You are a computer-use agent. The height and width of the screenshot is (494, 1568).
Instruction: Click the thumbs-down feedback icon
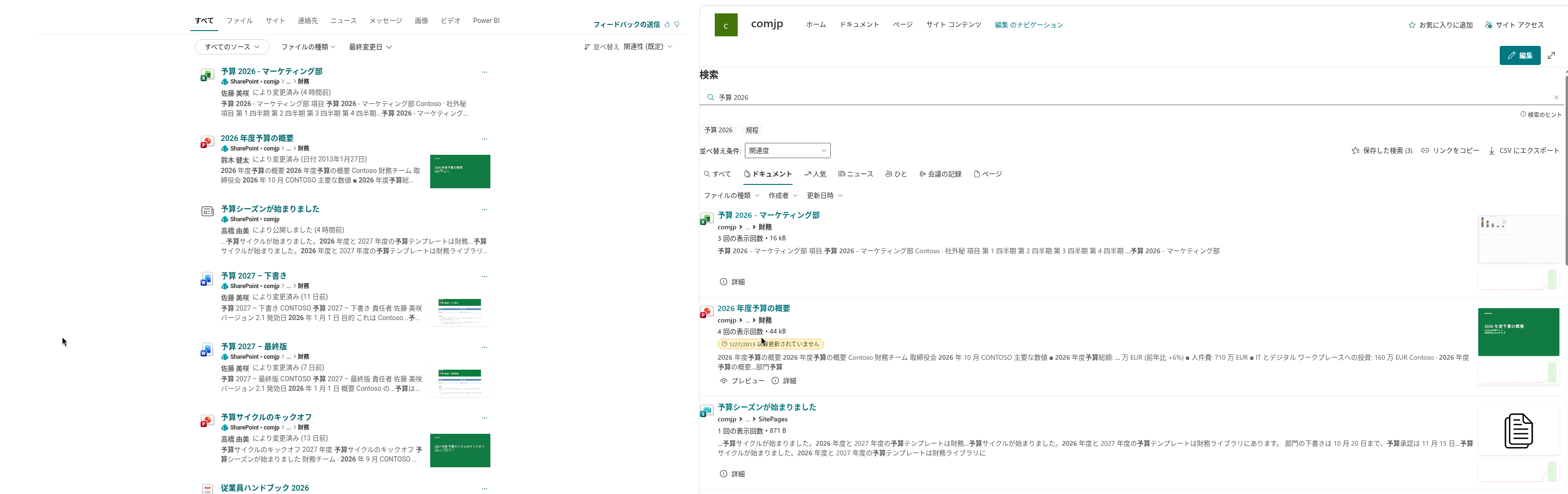point(677,24)
